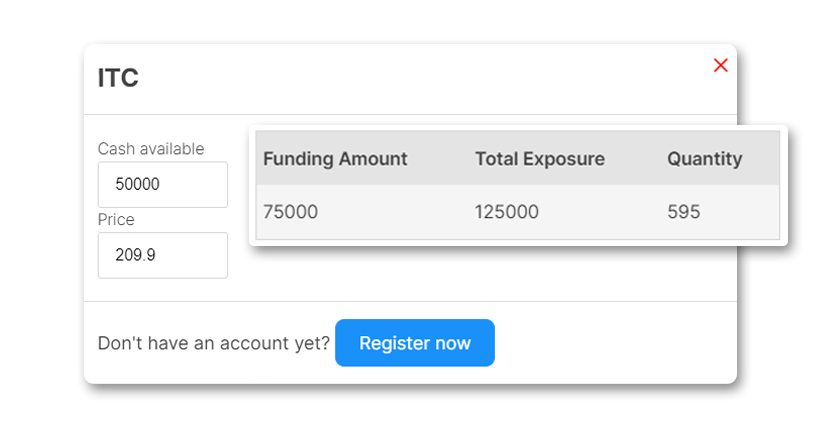Viewport: 823px width, 431px height.
Task: Click the Total Exposure column header
Action: click(539, 159)
